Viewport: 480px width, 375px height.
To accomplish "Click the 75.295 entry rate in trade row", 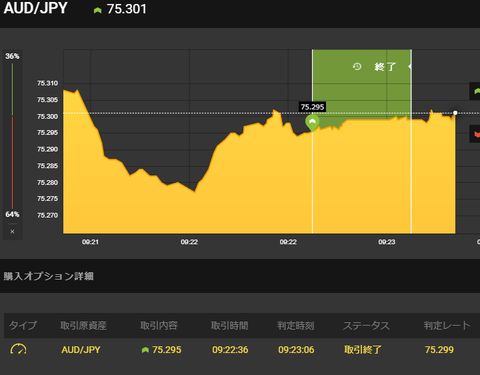I will tap(167, 350).
